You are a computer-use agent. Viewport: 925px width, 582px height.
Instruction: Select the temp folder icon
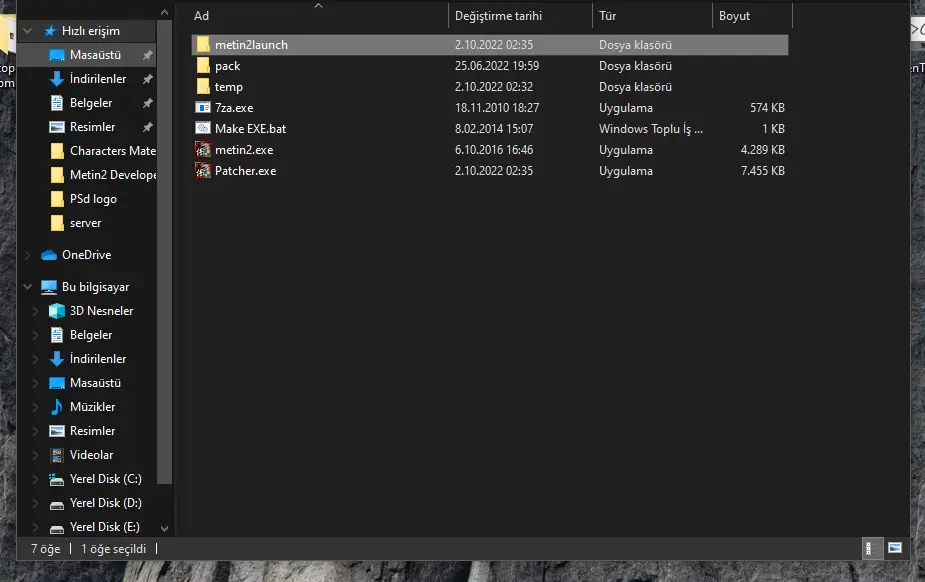203,87
